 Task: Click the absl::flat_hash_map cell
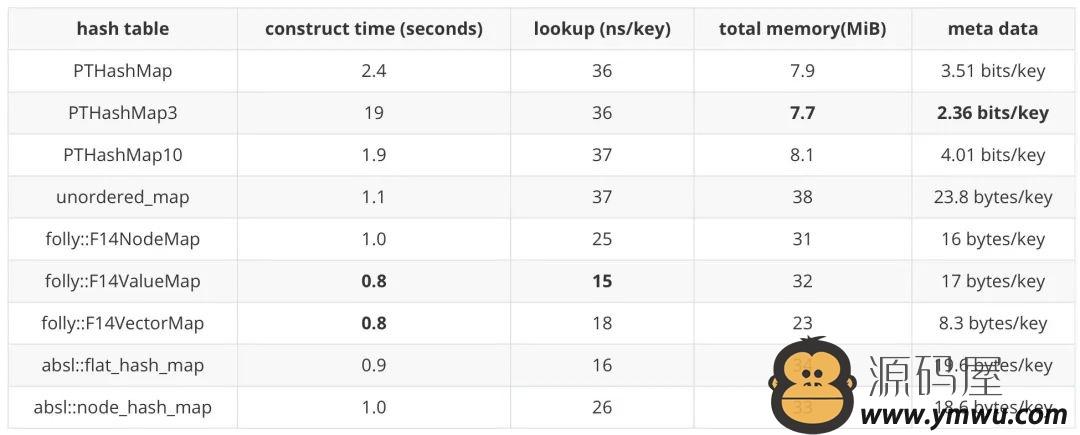pos(123,365)
